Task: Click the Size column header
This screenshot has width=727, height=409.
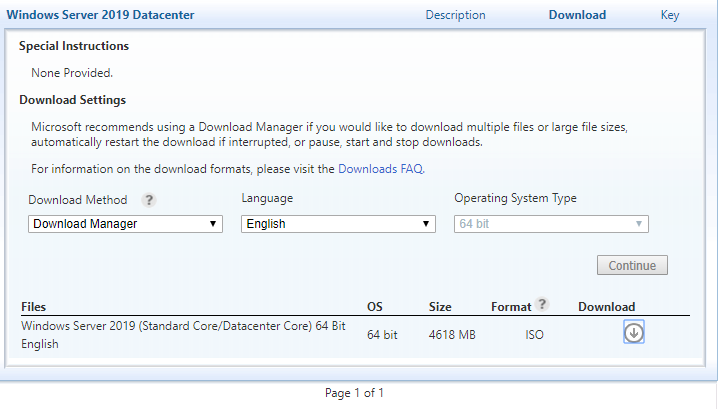Action: tap(440, 307)
